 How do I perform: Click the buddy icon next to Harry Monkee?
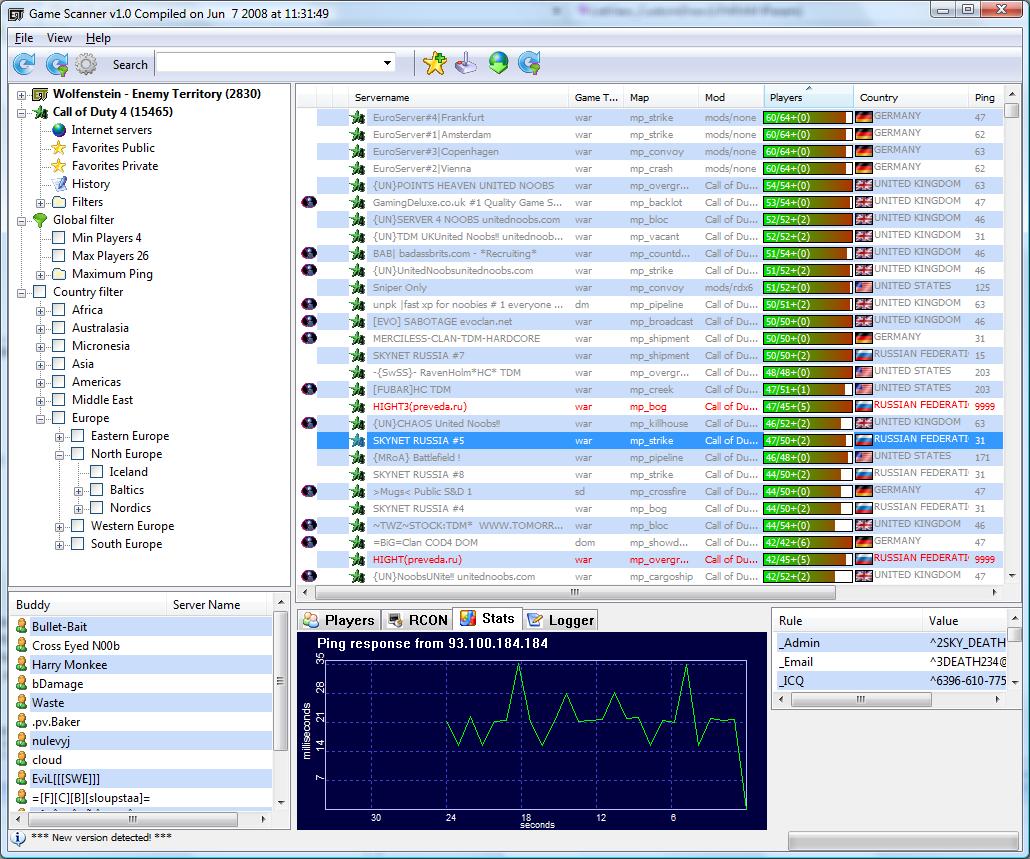coord(22,665)
